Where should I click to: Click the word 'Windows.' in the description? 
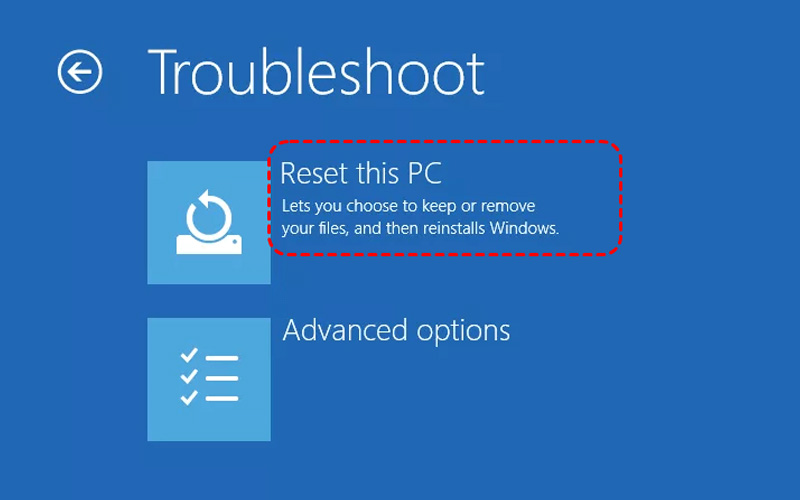click(524, 228)
